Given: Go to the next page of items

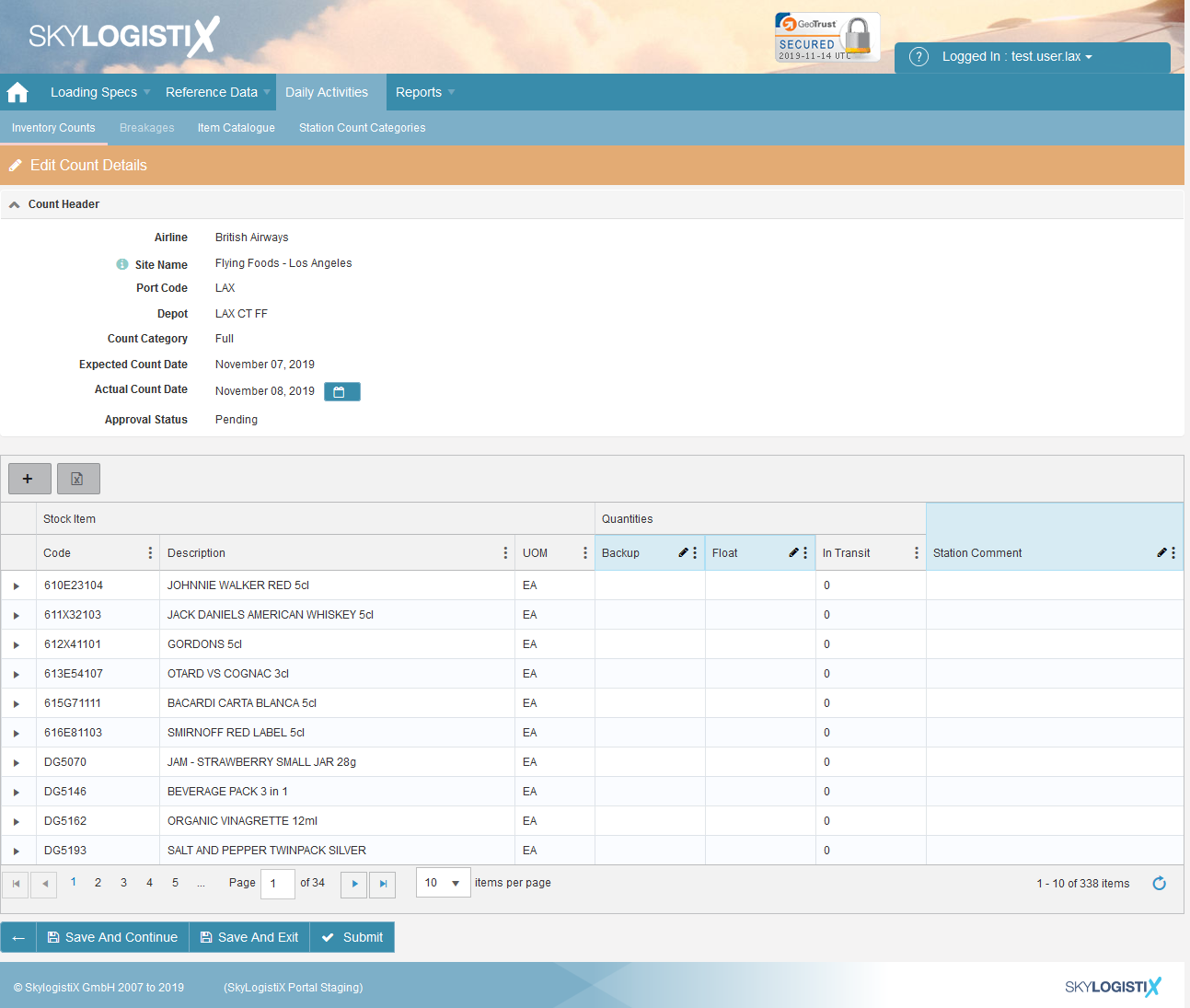Looking at the screenshot, I should coord(354,885).
